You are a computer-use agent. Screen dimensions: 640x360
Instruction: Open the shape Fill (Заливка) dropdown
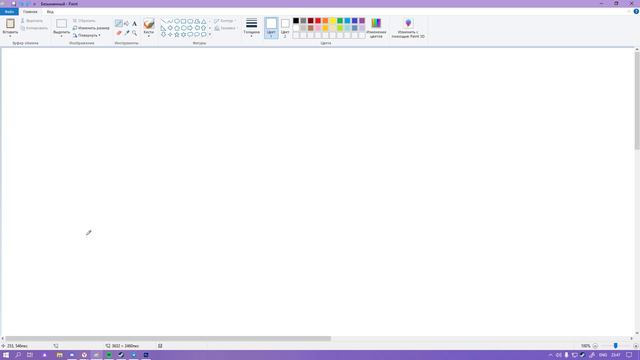tap(225, 28)
